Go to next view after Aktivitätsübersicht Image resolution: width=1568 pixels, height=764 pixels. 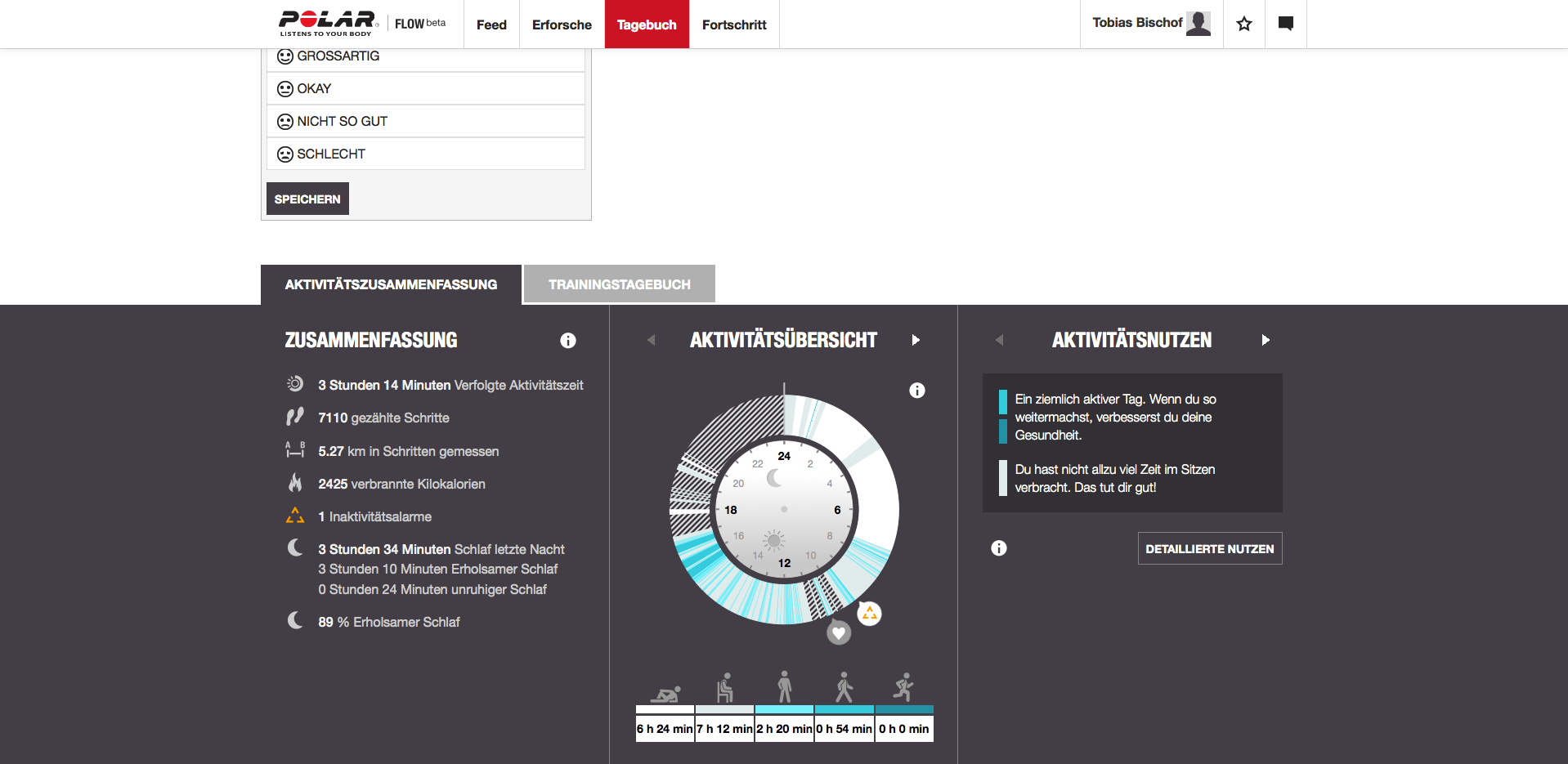coord(916,340)
